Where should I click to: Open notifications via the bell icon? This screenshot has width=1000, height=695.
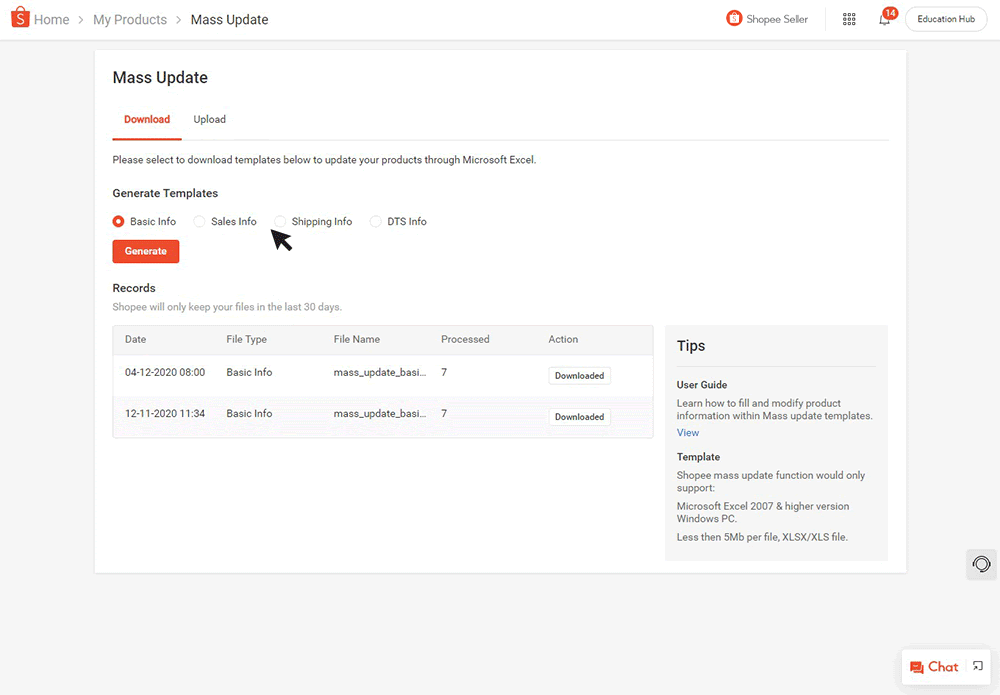point(884,20)
